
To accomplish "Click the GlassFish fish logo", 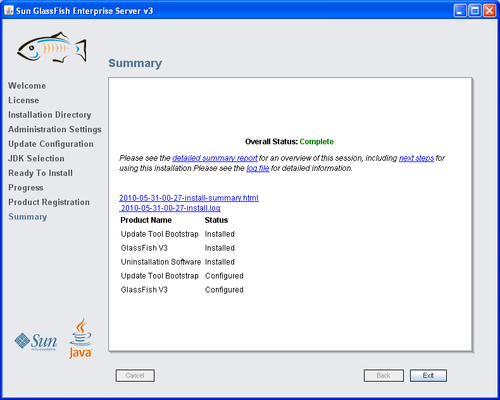I will [x=52, y=47].
